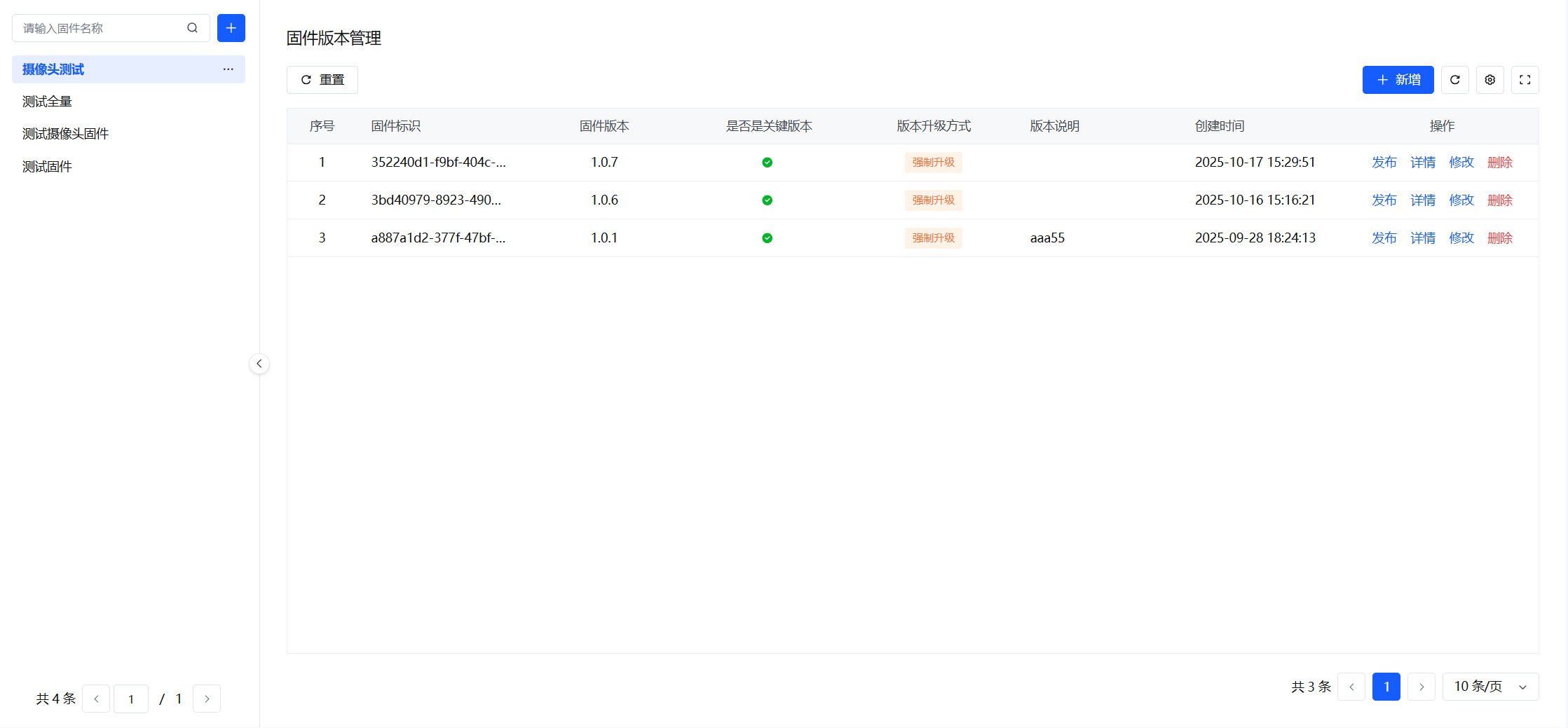Click 删除 for version 1.0.6
This screenshot has height=728, width=1568.
[1499, 200]
